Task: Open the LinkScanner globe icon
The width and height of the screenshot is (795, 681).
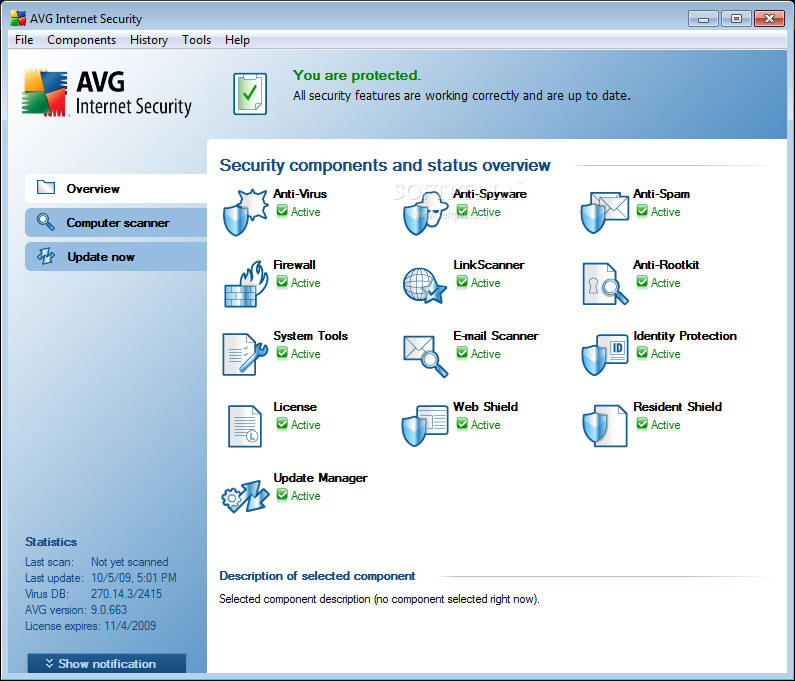Action: (424, 285)
